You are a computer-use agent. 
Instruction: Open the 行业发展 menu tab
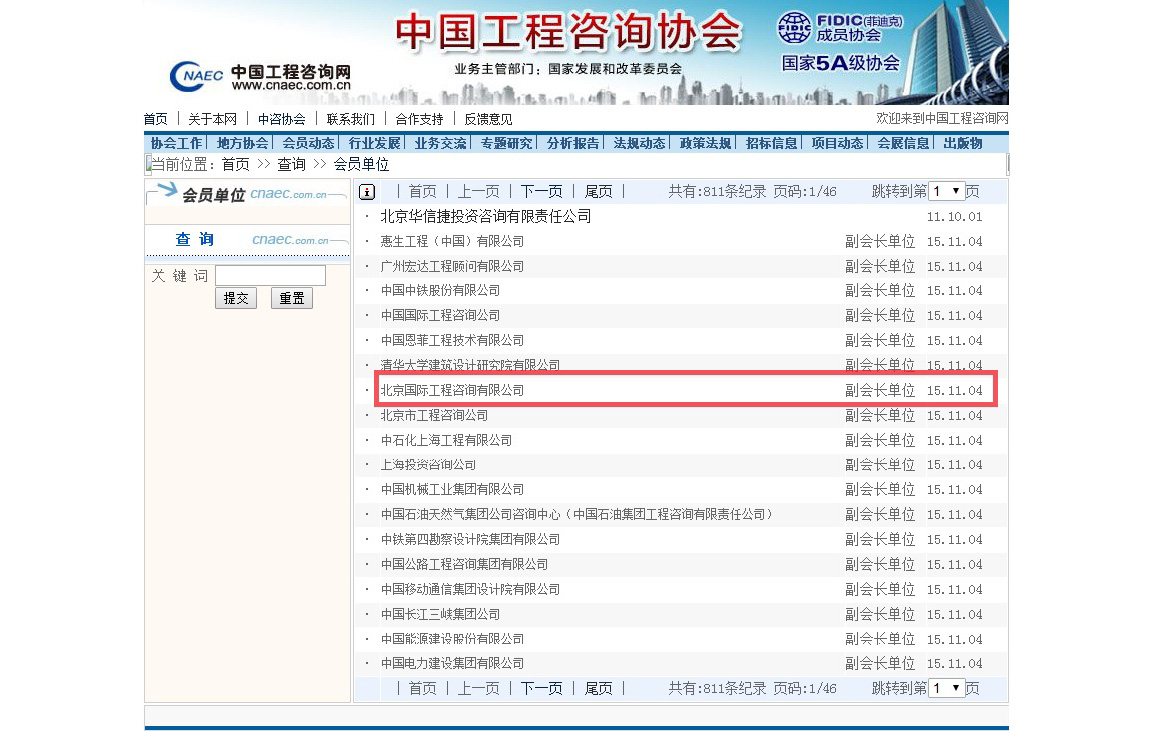pyautogui.click(x=375, y=143)
